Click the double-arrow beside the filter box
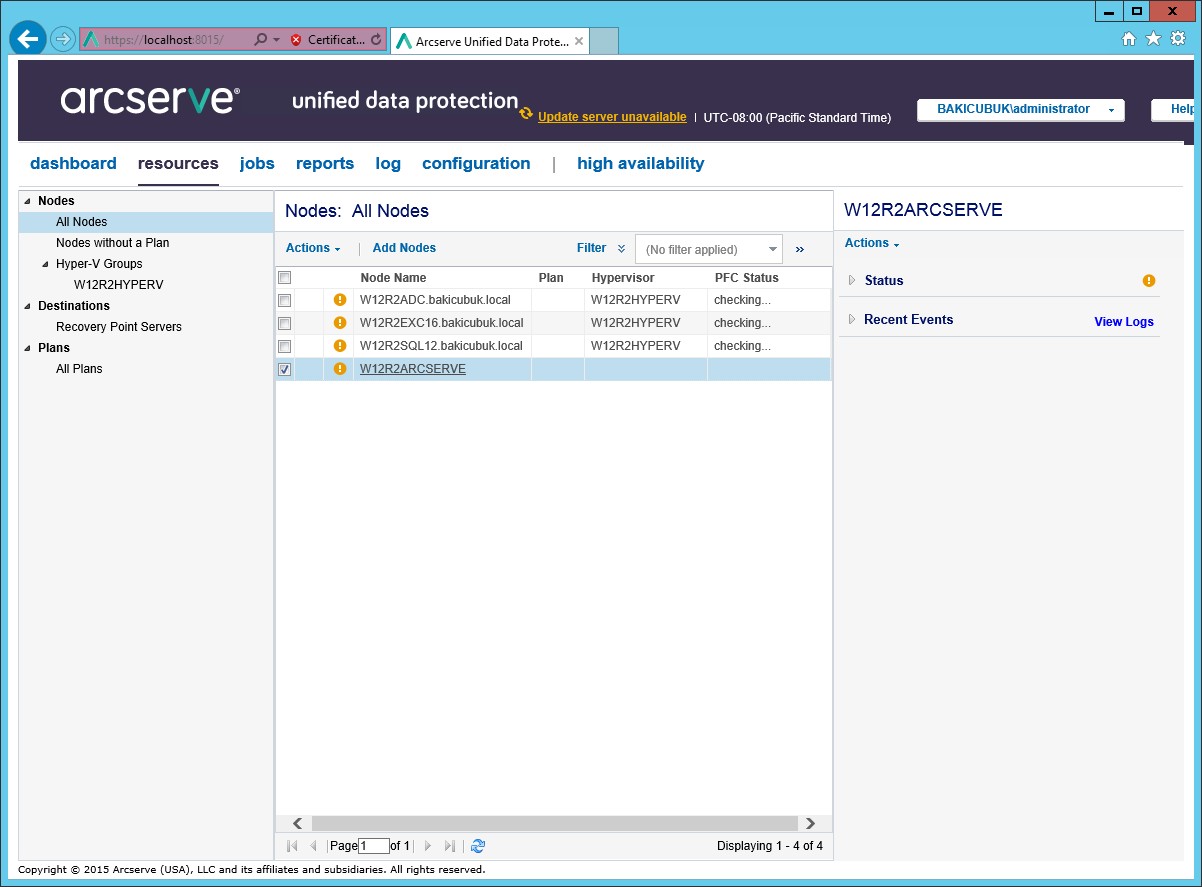Viewport: 1202px width, 887px height. click(x=800, y=249)
